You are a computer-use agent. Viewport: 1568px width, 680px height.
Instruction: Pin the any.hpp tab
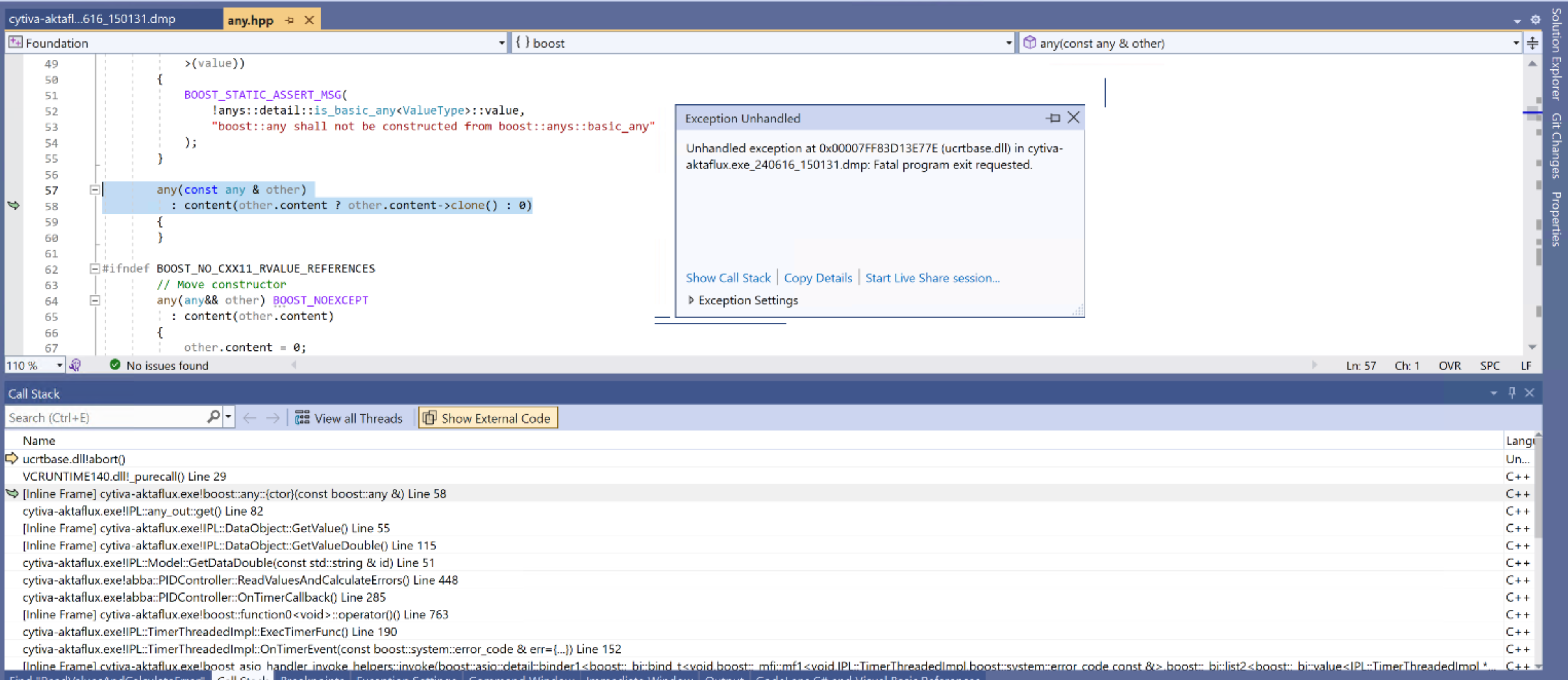click(290, 20)
